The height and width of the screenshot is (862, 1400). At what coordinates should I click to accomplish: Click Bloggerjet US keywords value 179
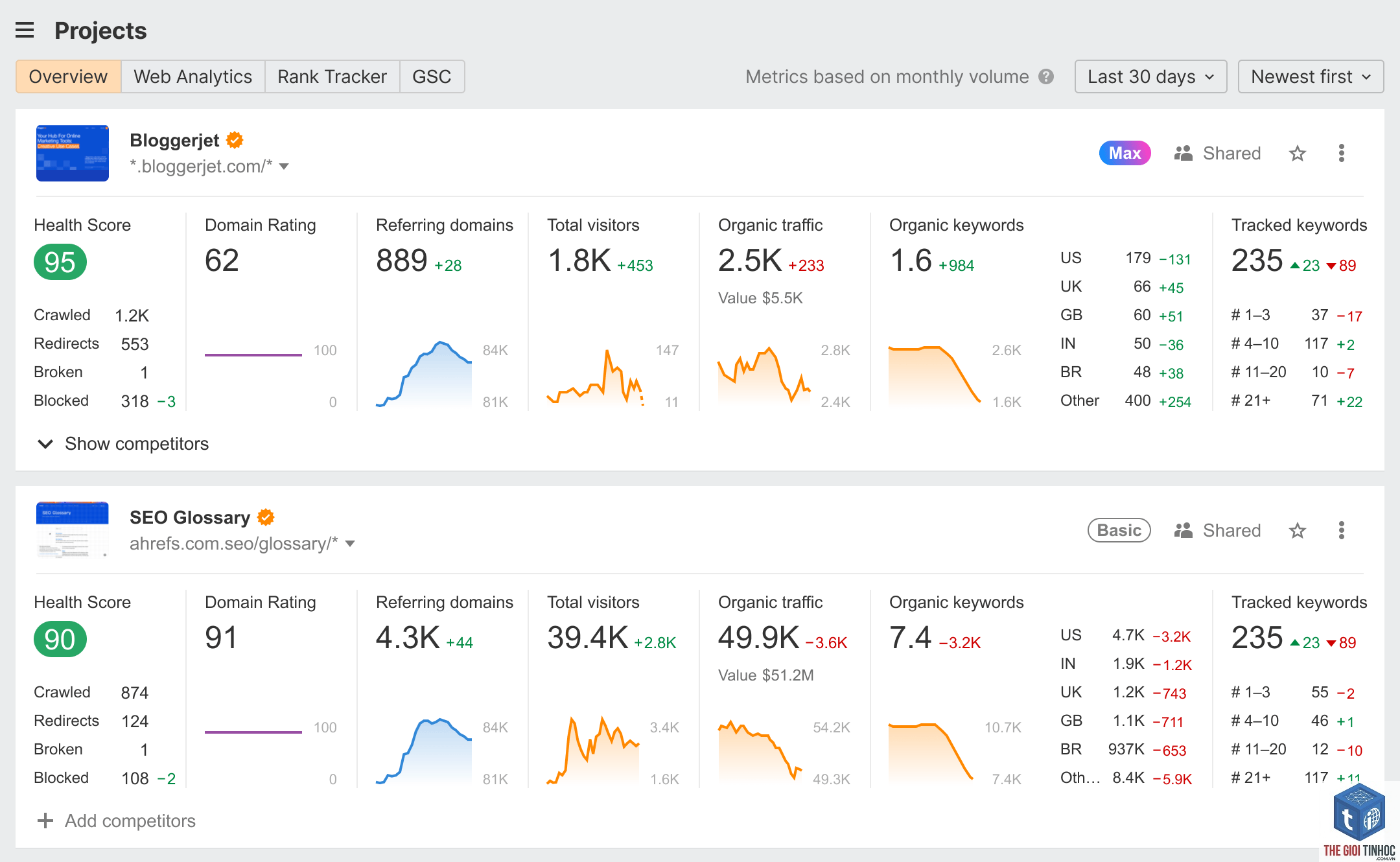[1138, 258]
